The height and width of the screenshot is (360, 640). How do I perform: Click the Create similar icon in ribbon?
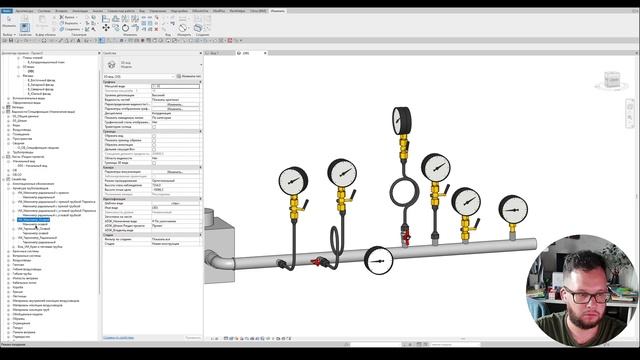[198, 28]
